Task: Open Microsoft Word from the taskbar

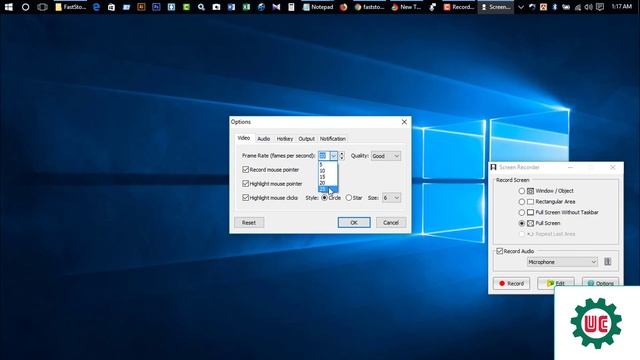Action: pos(231,7)
